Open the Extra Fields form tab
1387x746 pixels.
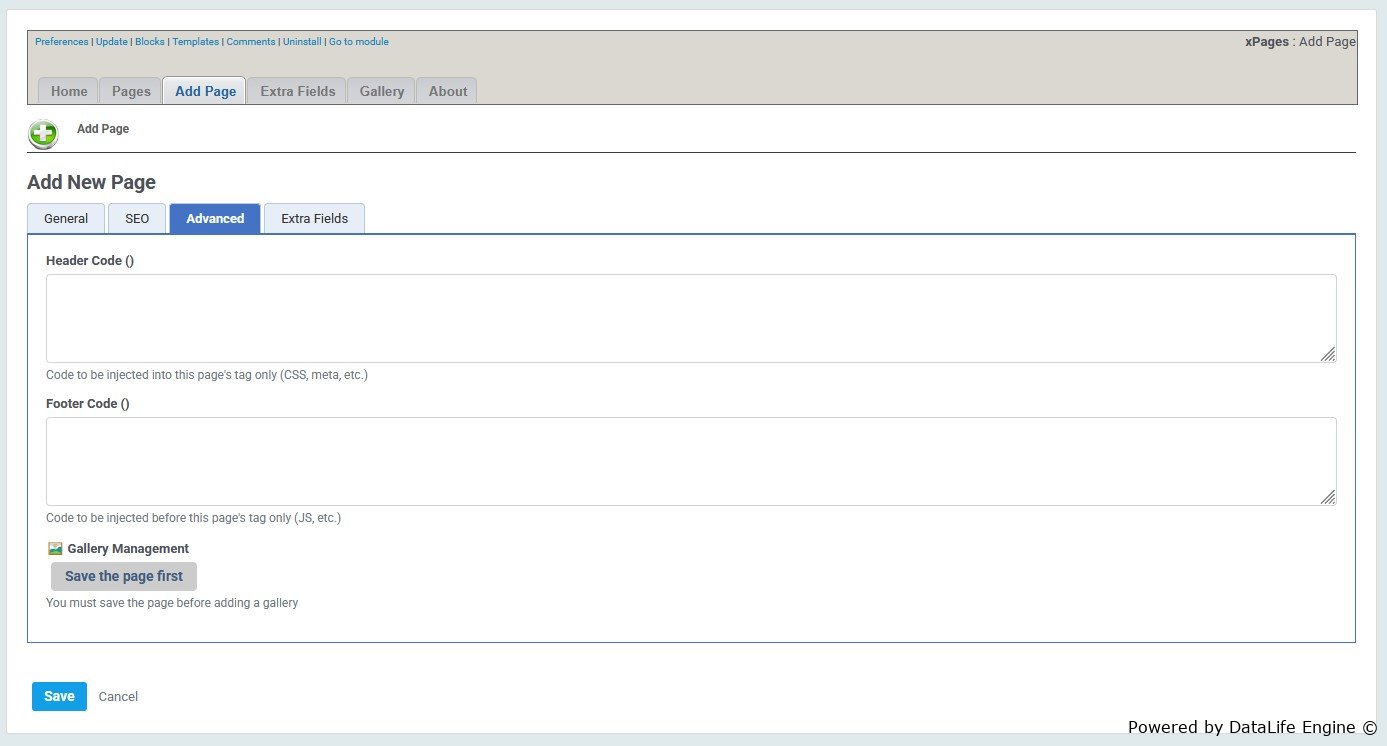pos(314,219)
